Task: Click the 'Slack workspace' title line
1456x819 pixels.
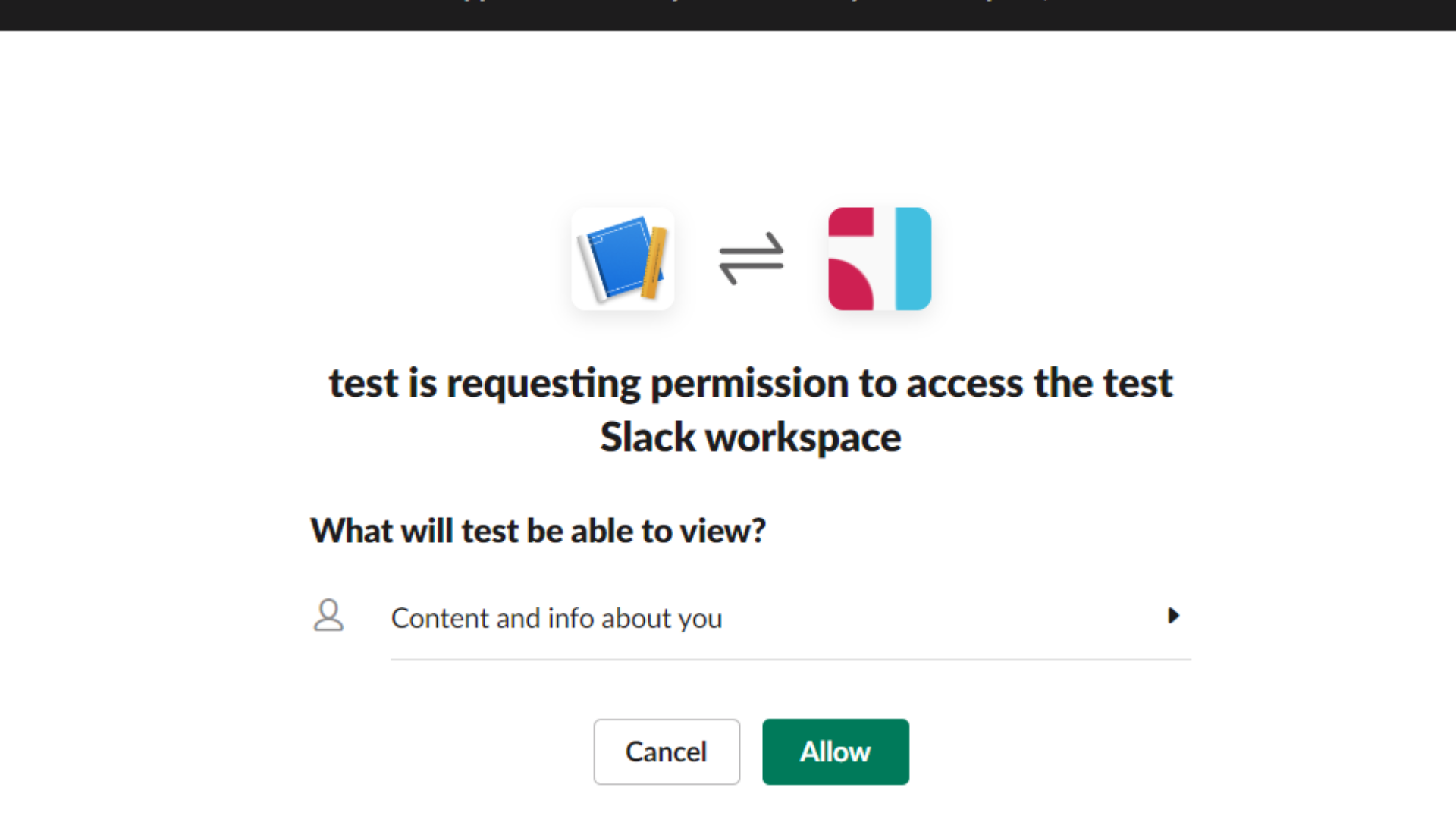Action: [751, 438]
